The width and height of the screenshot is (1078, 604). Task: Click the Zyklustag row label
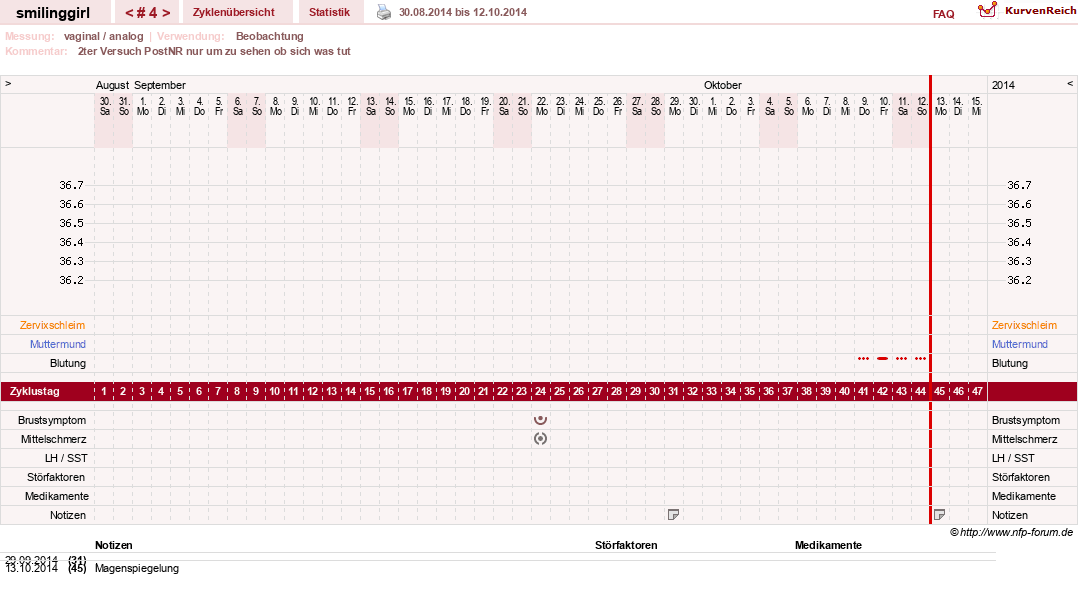click(x=35, y=392)
